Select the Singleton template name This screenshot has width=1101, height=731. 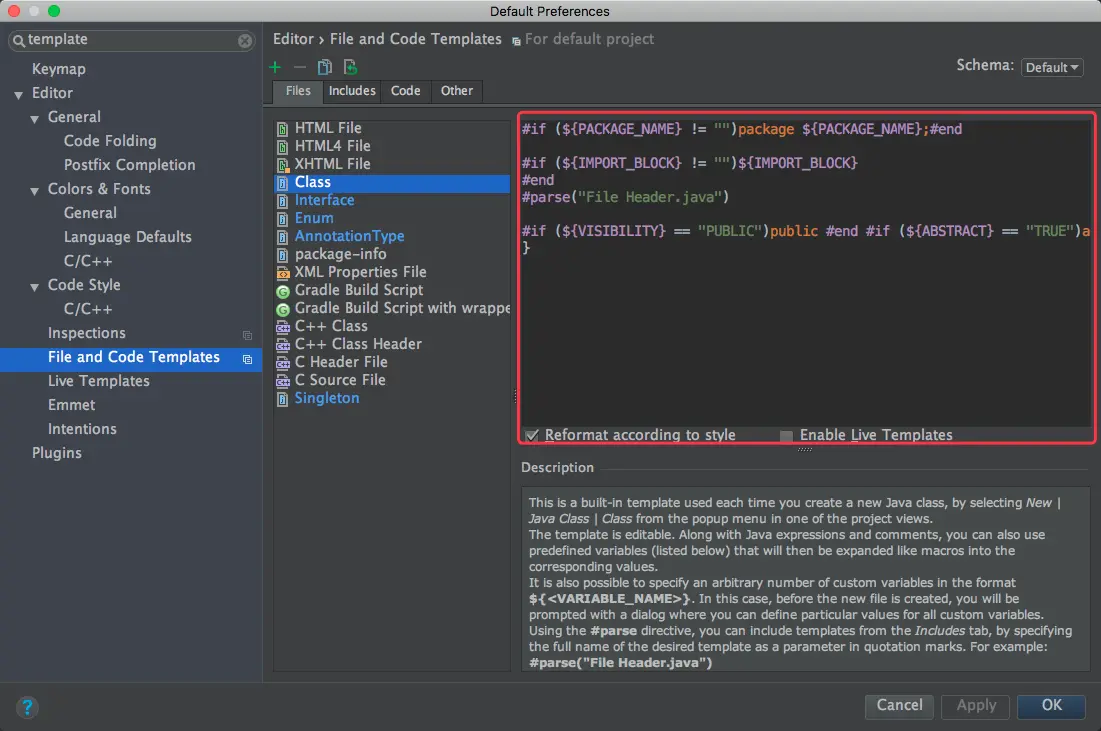click(x=327, y=398)
